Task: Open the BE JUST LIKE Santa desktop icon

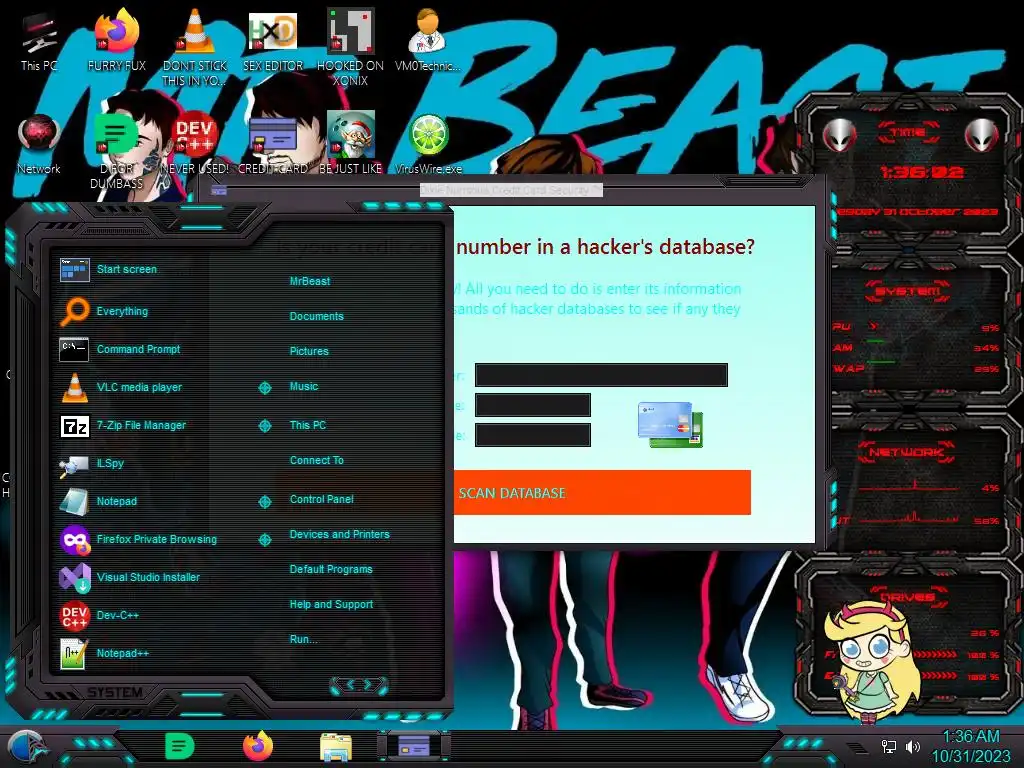Action: point(350,144)
